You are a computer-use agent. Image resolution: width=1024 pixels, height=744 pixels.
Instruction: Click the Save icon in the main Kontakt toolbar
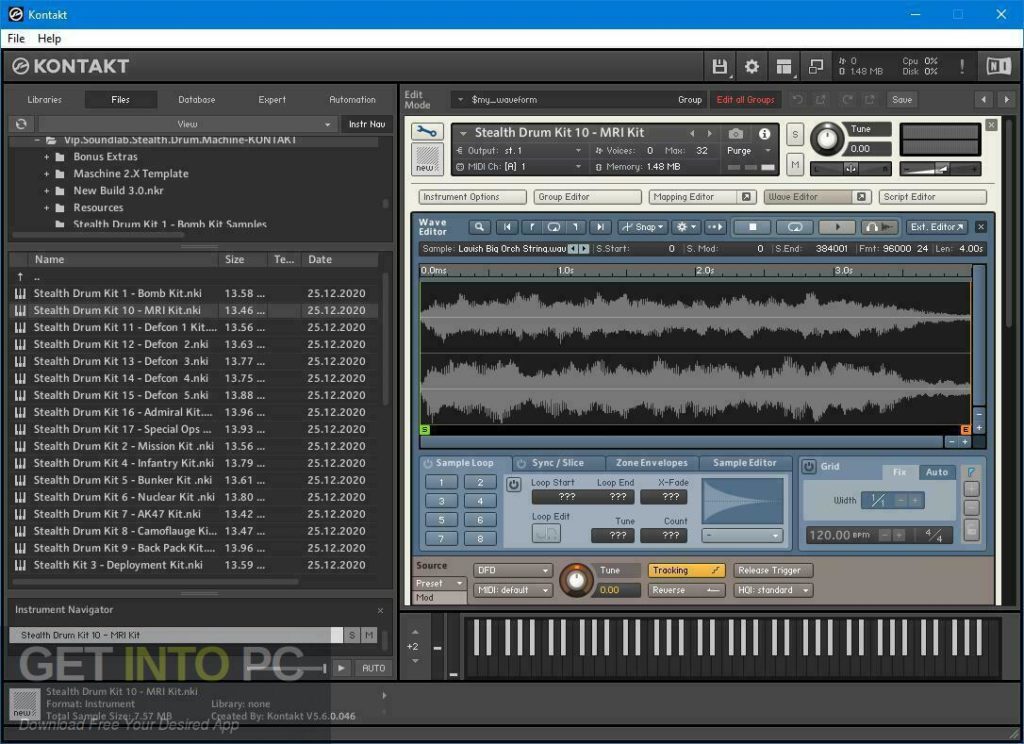point(718,65)
